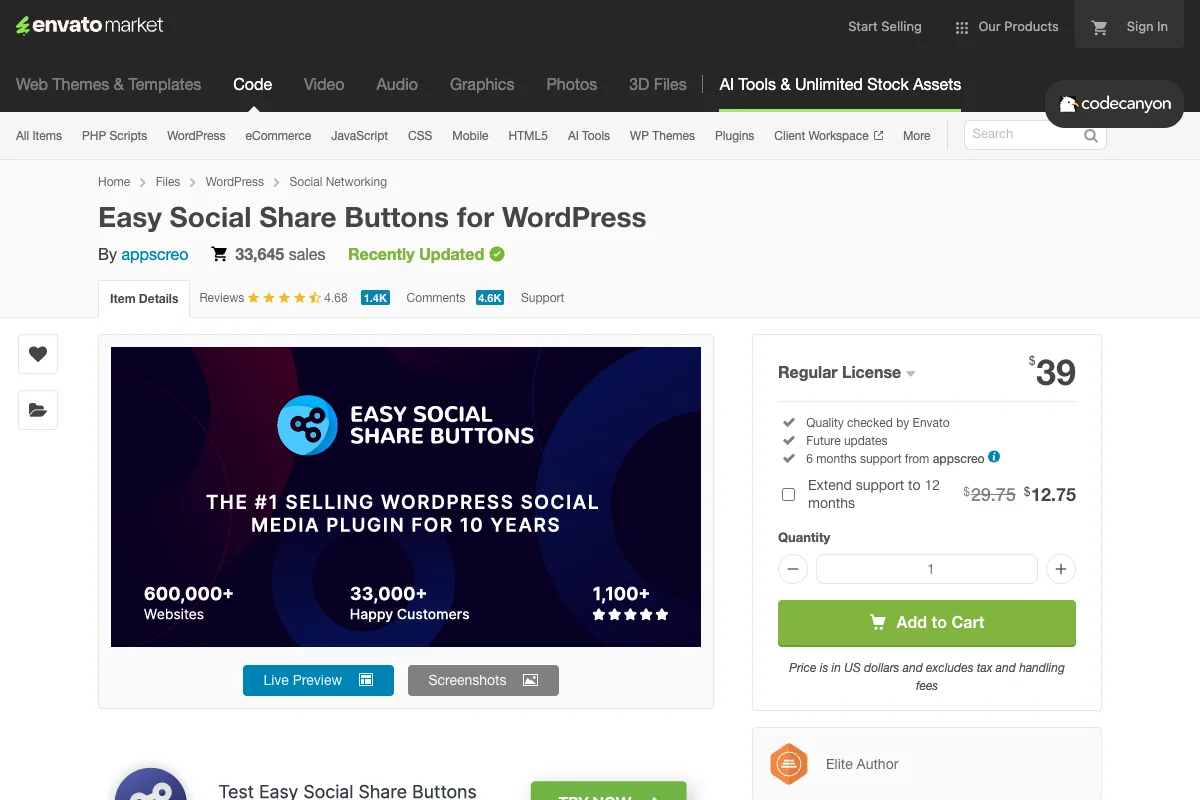Click the Live Preview button

pos(318,680)
